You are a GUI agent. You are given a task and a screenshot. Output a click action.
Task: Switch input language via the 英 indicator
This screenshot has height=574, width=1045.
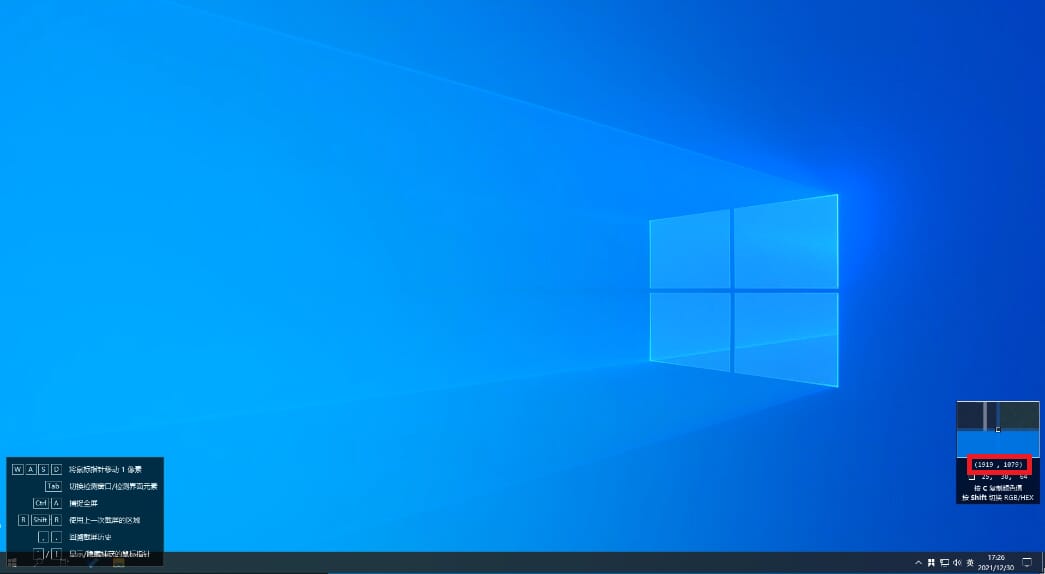970,563
